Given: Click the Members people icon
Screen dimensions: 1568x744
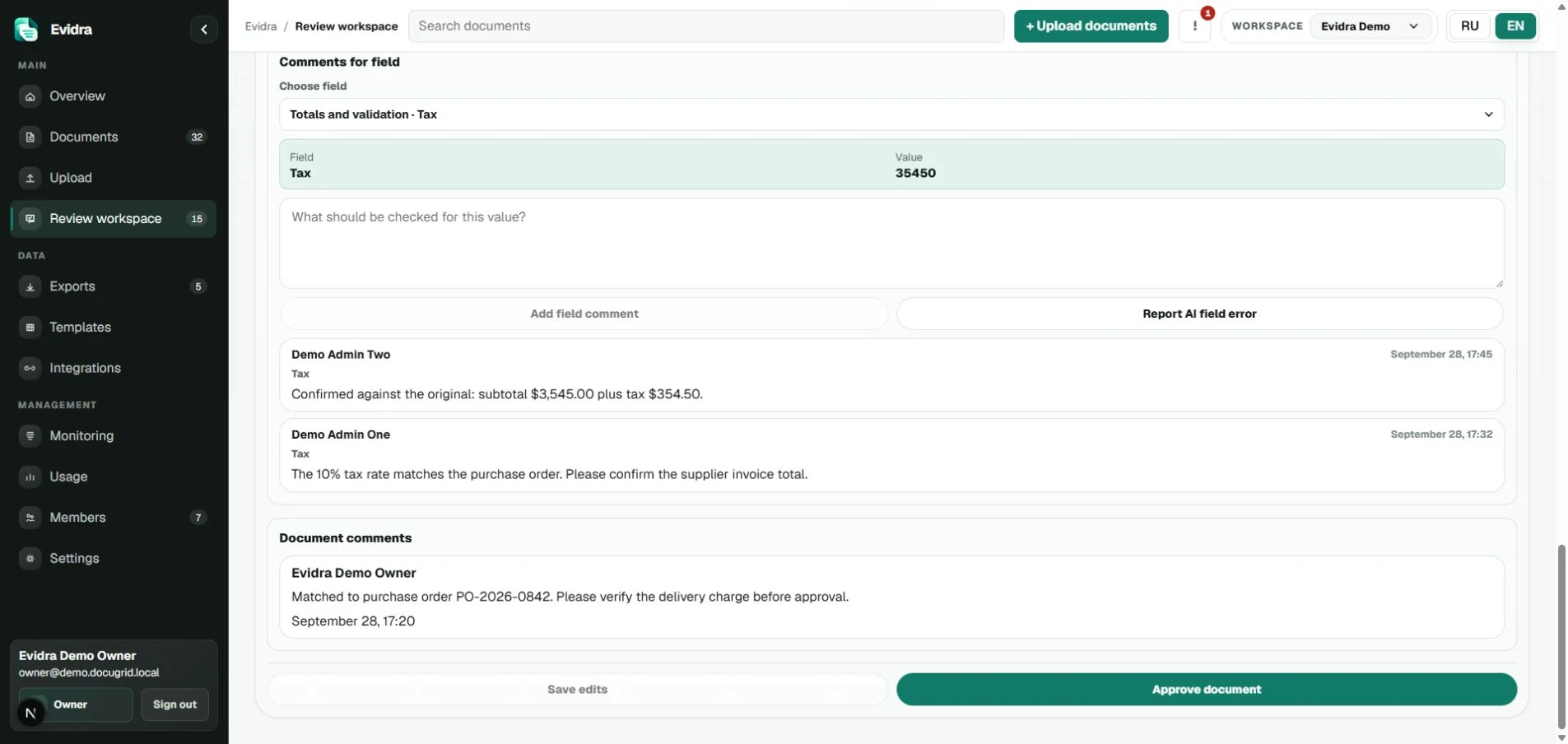Looking at the screenshot, I should pos(30,518).
